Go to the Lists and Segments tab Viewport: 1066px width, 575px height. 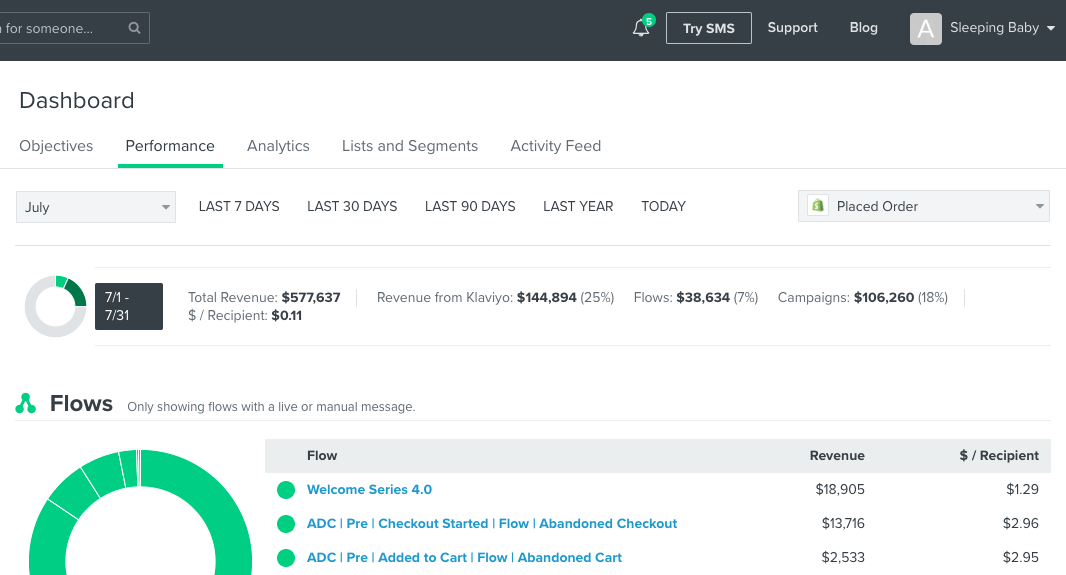pyautogui.click(x=410, y=146)
